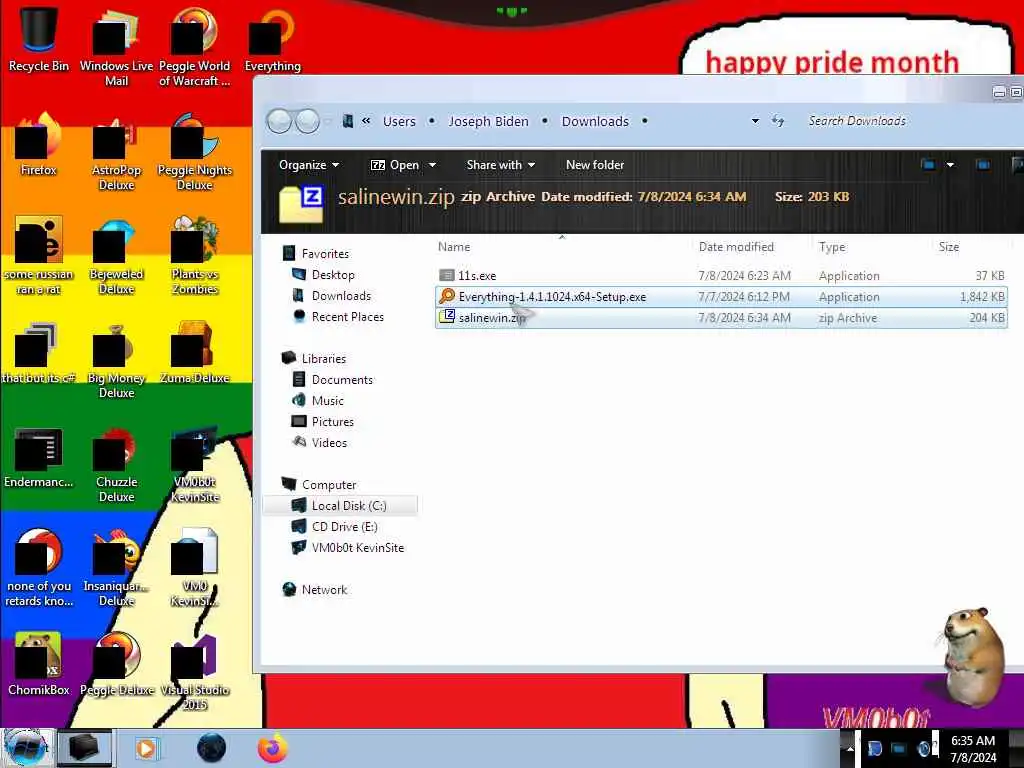Open 'that but its c#' desktop icon
The height and width of the screenshot is (768, 1024).
point(39,353)
